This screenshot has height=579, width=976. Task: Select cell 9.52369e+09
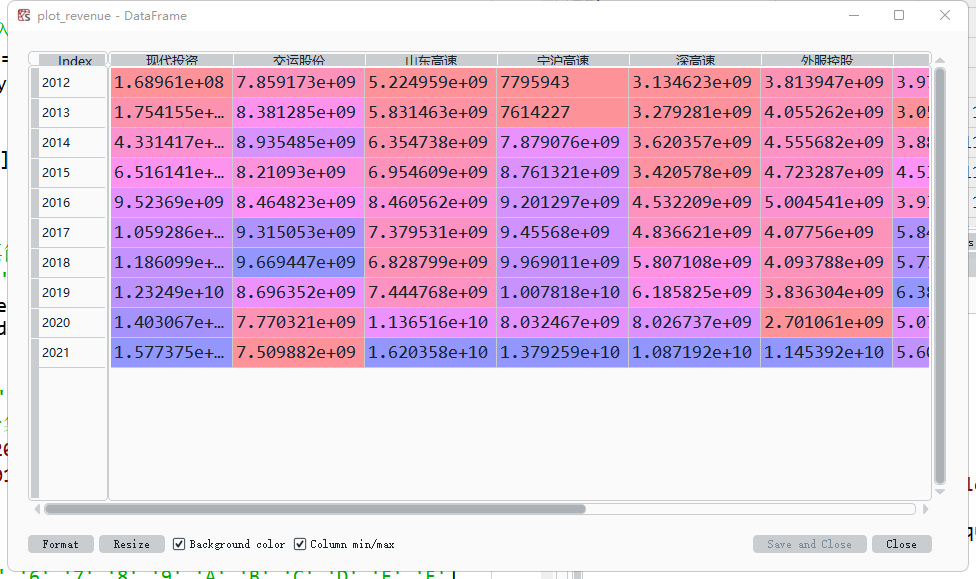(172, 202)
